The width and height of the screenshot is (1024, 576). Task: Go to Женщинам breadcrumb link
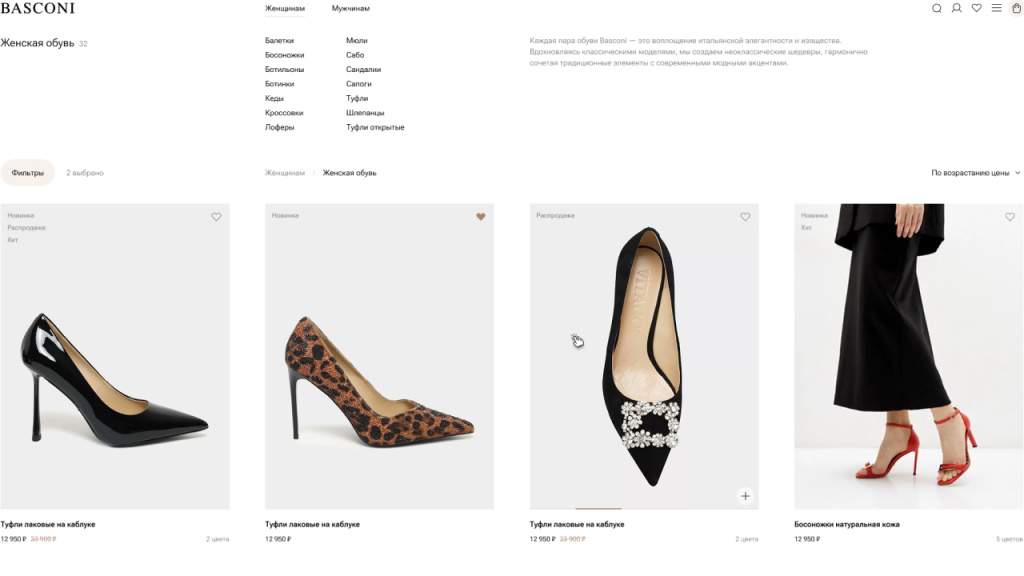click(285, 173)
